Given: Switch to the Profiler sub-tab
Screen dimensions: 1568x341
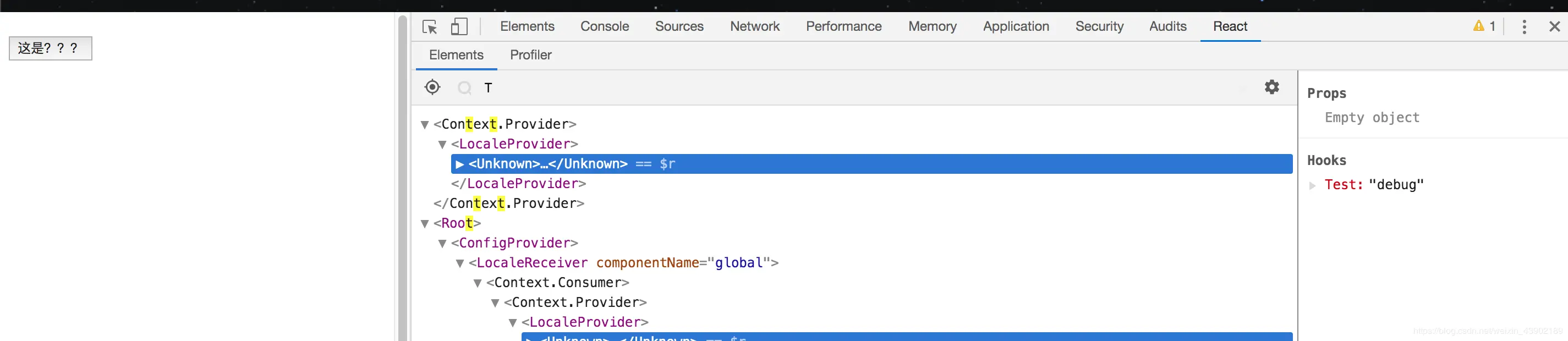Looking at the screenshot, I should pos(530,56).
